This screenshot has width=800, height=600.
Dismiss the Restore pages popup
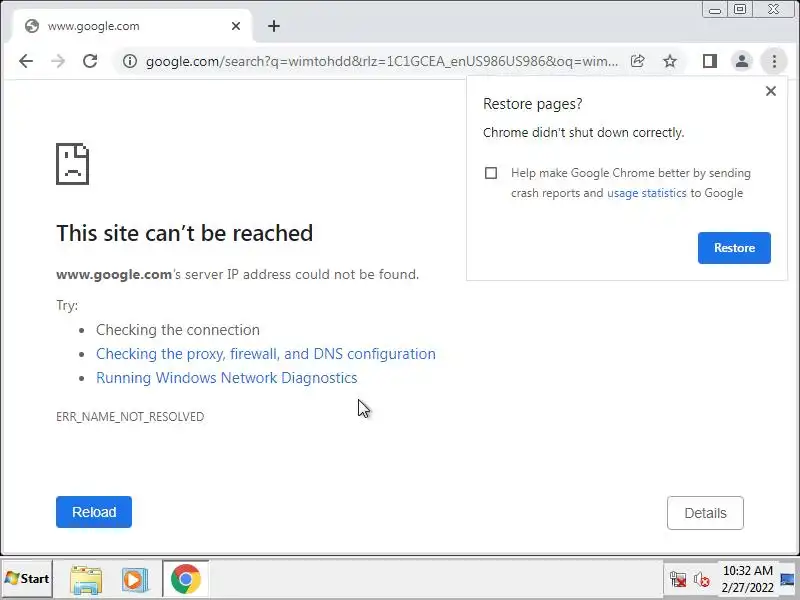click(x=771, y=91)
